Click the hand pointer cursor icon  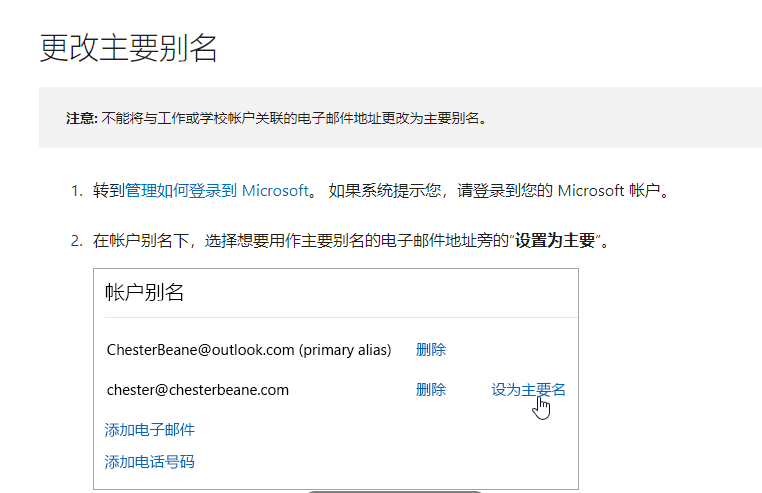point(541,408)
